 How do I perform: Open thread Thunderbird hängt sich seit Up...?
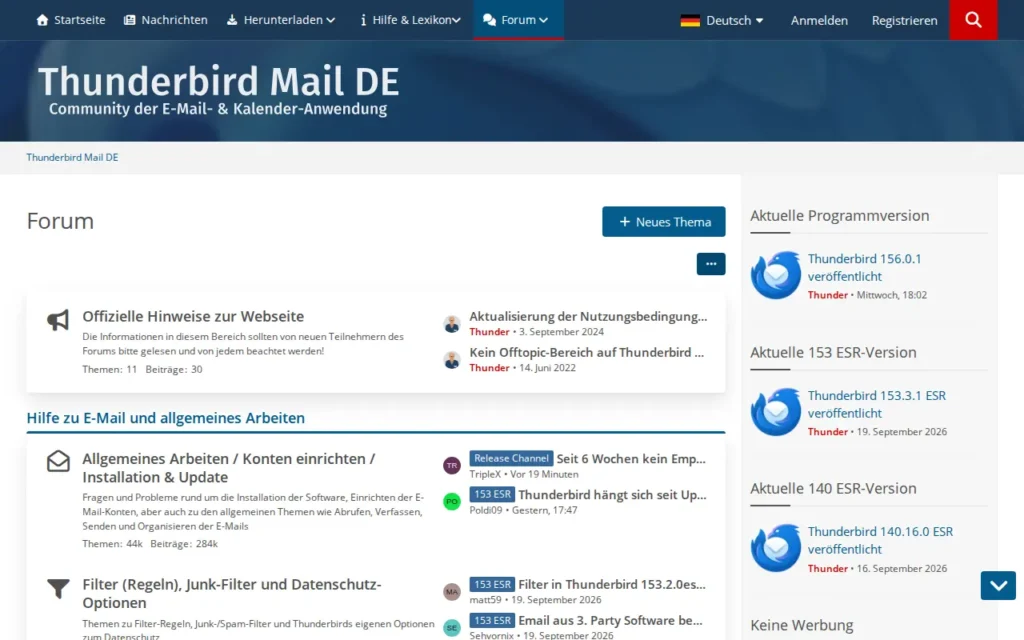pyautogui.click(x=612, y=494)
